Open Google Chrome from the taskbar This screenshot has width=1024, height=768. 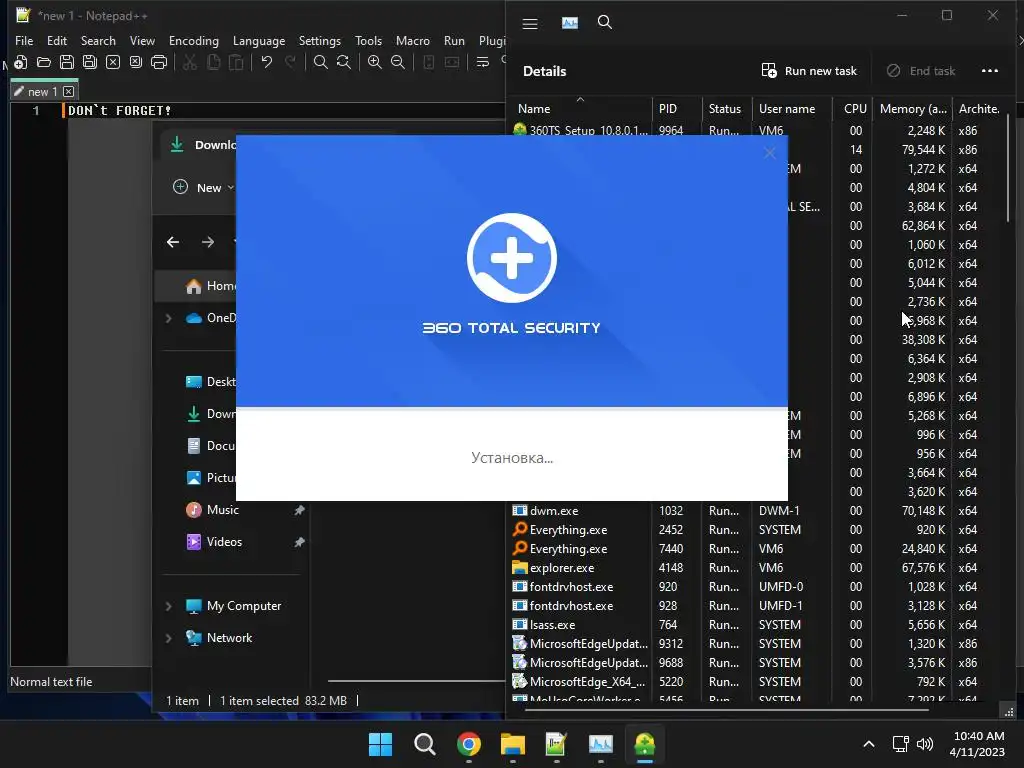pos(469,744)
